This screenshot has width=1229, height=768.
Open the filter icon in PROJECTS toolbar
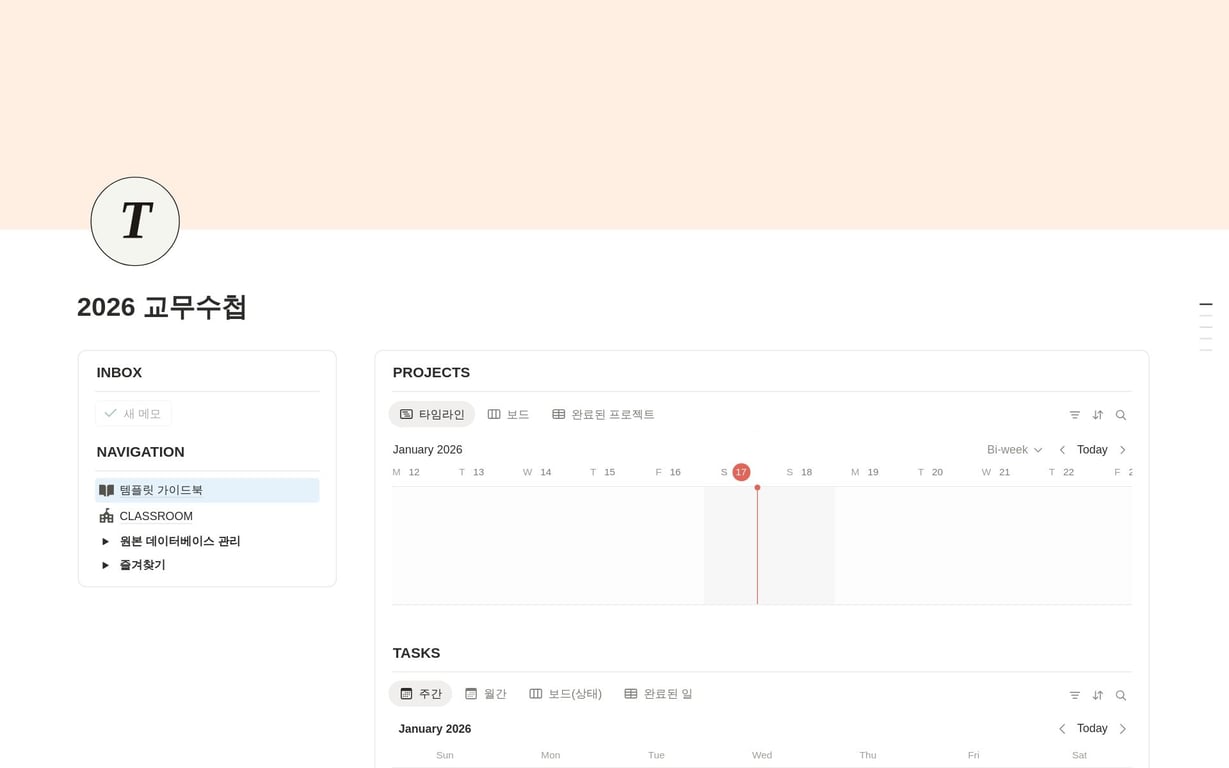1074,414
